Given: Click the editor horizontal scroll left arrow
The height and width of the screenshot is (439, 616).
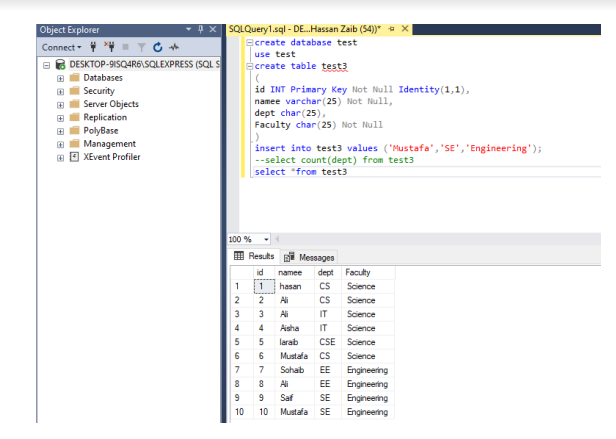Looking at the screenshot, I should (277, 239).
